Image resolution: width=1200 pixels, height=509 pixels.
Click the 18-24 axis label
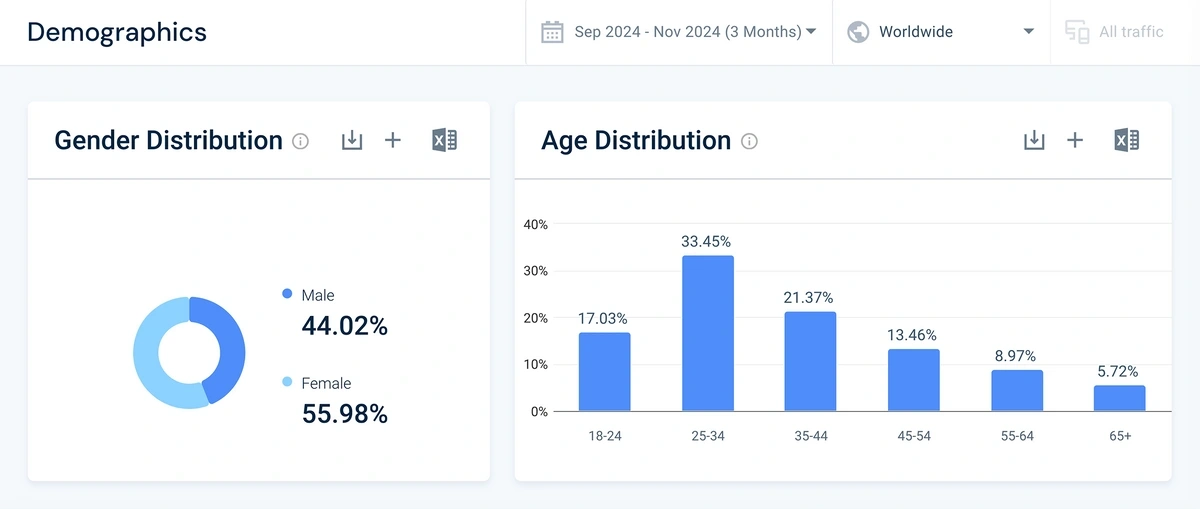tap(604, 437)
